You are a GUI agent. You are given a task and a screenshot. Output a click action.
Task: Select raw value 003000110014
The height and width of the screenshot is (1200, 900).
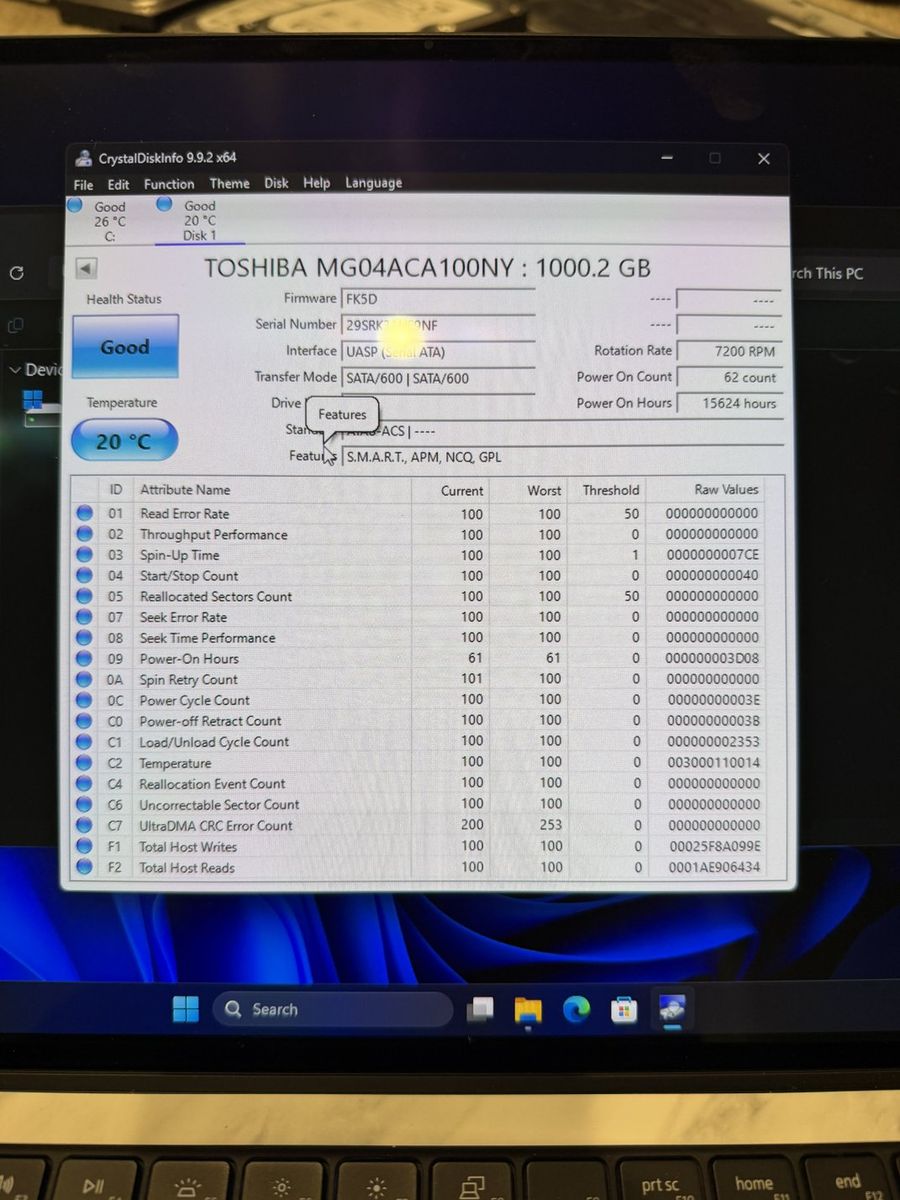tap(713, 763)
